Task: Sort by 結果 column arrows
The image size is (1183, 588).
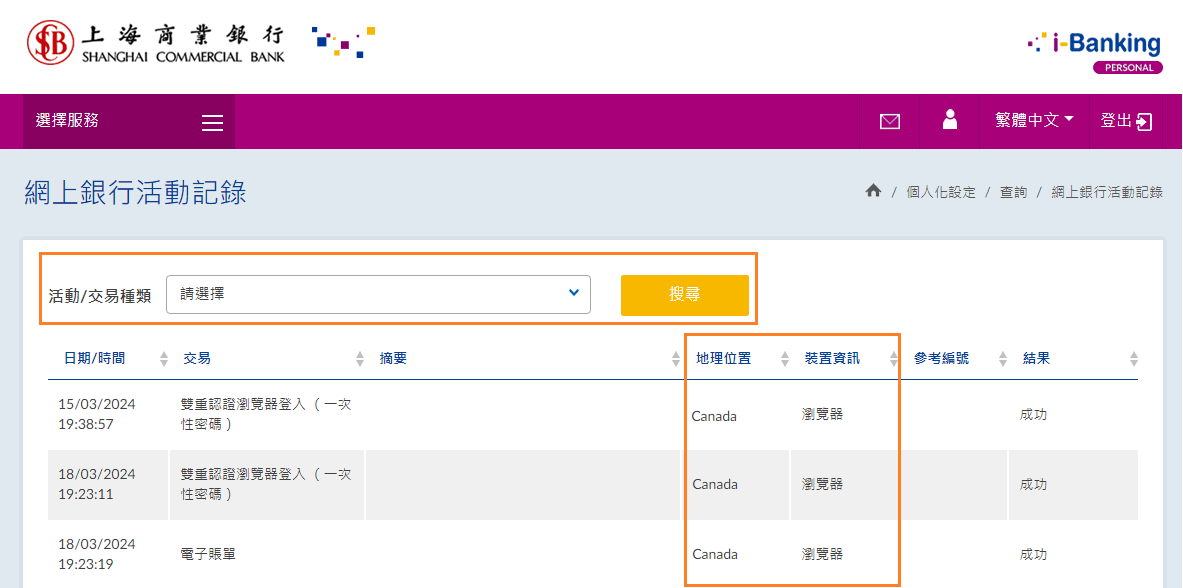Action: pyautogui.click(x=1133, y=359)
